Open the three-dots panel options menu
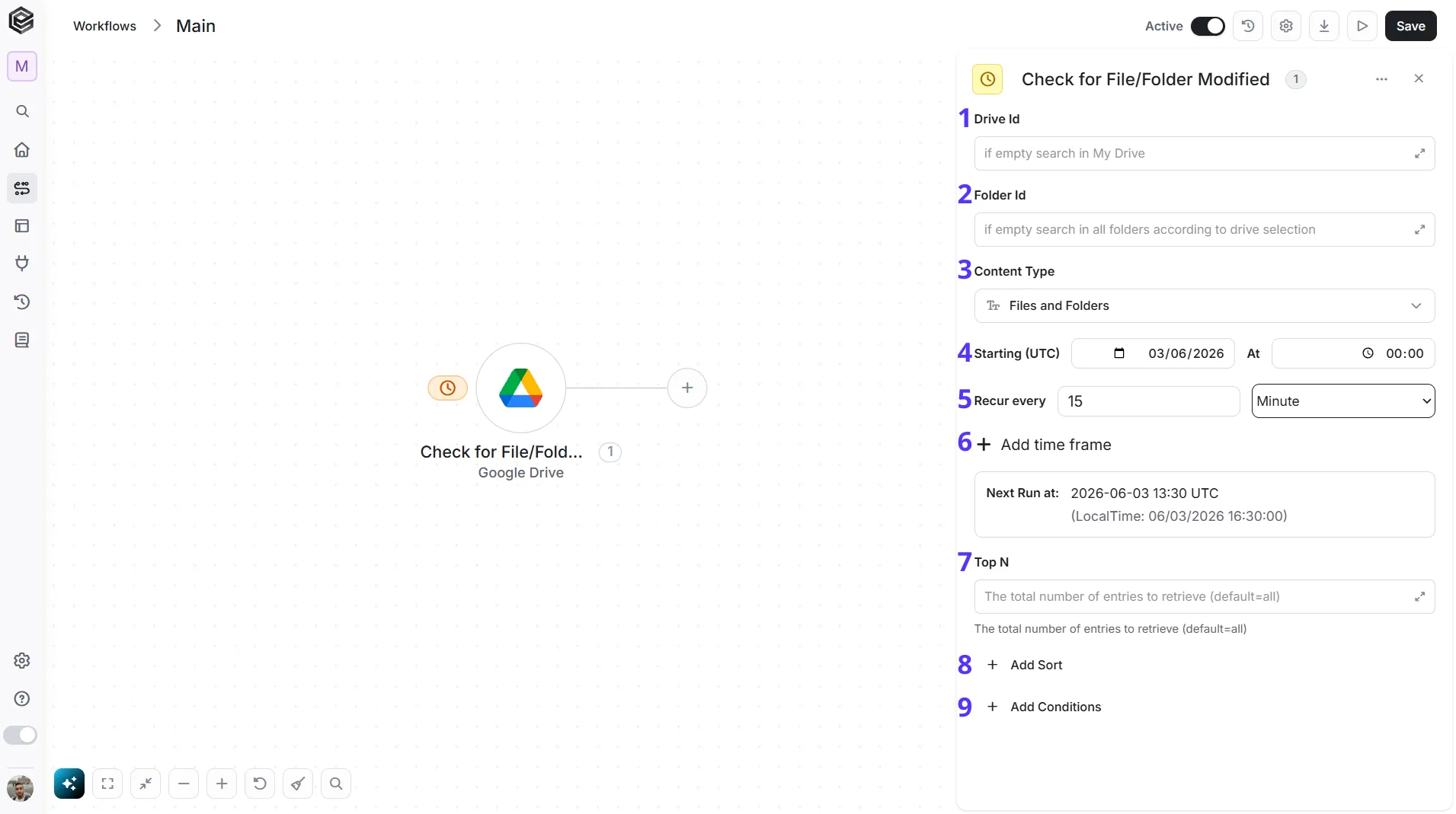 pyautogui.click(x=1381, y=79)
